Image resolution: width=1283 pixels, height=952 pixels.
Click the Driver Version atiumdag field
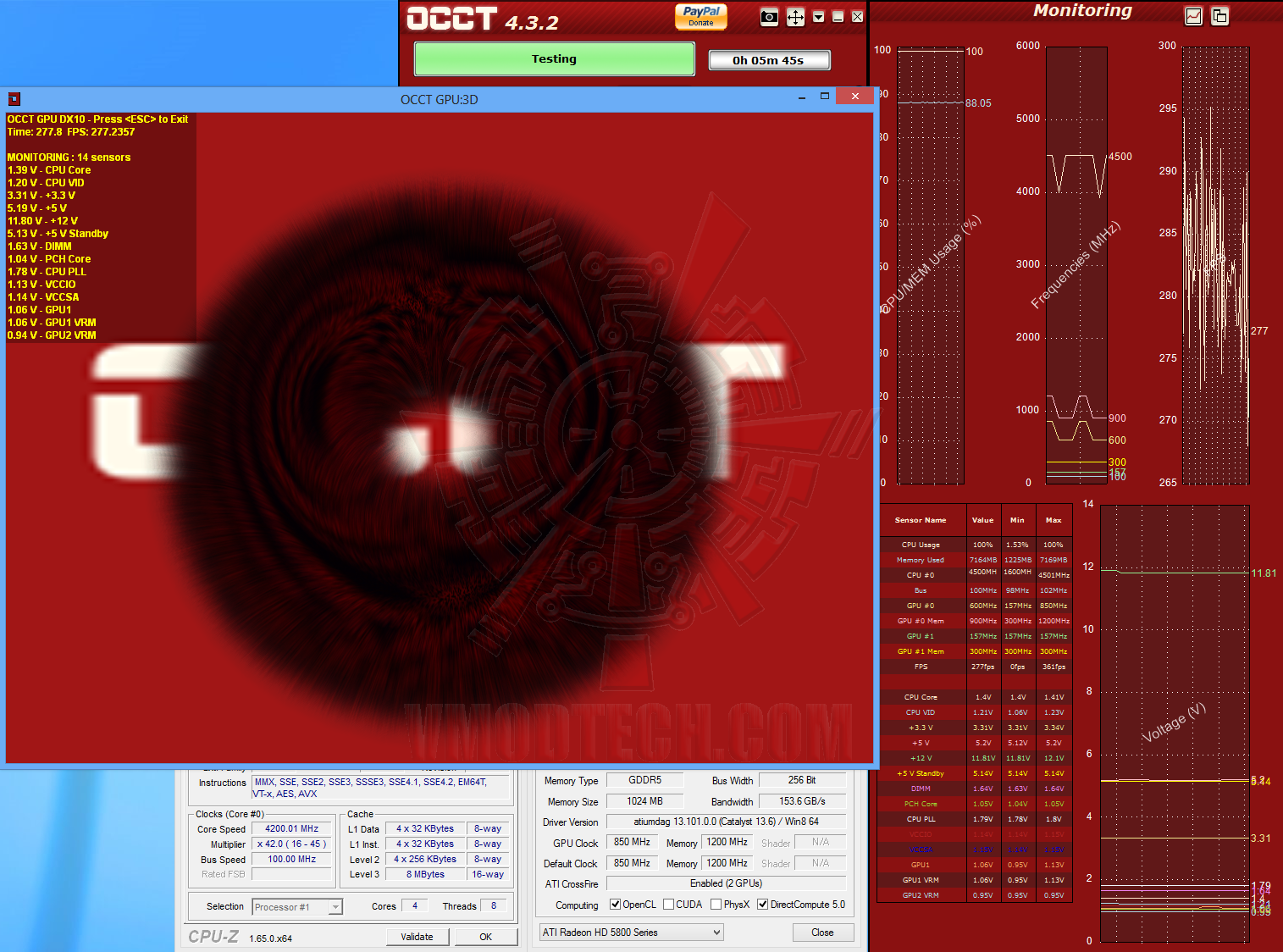pos(726,822)
